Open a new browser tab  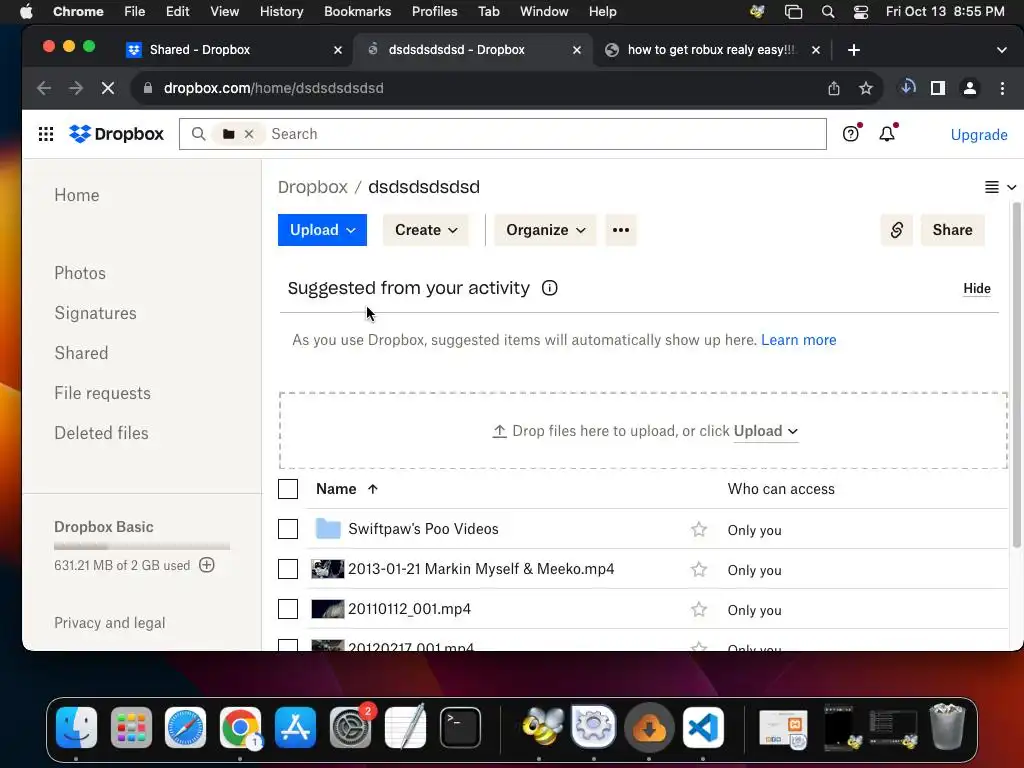point(854,50)
